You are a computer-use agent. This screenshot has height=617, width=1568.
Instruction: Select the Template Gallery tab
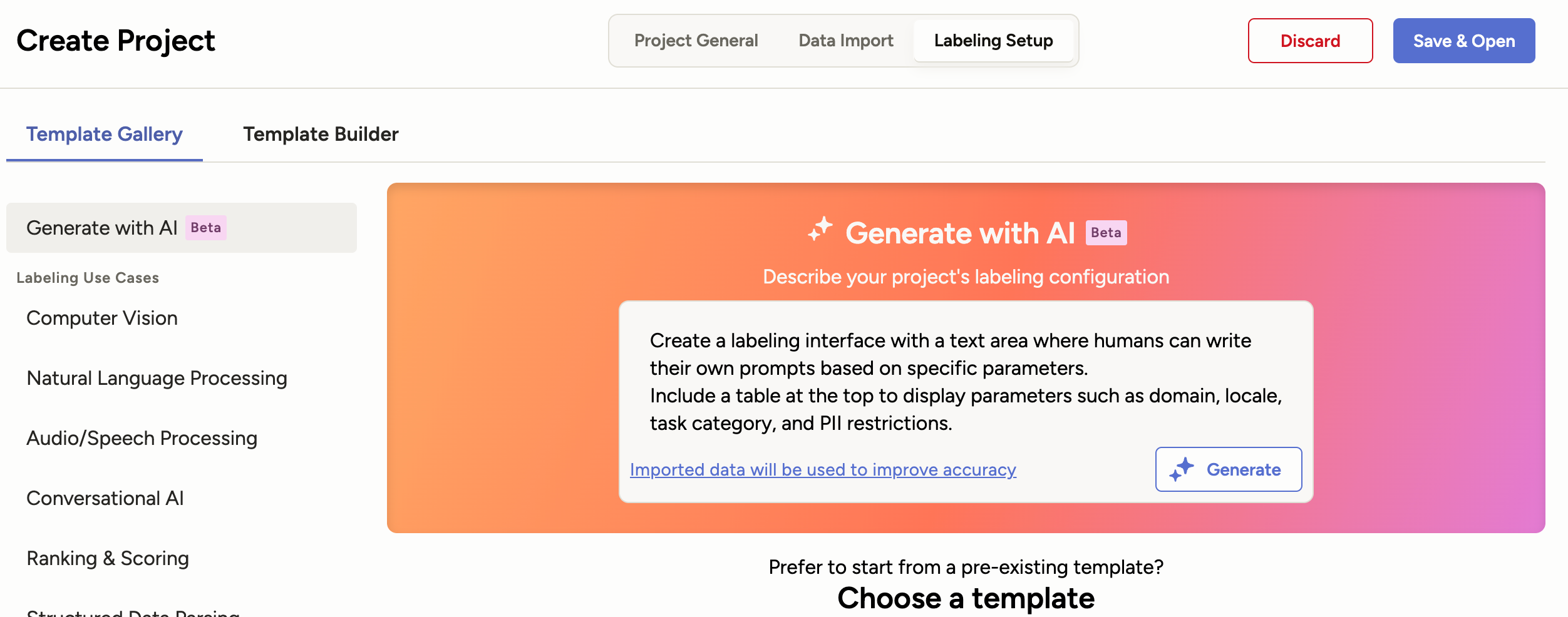(x=104, y=134)
